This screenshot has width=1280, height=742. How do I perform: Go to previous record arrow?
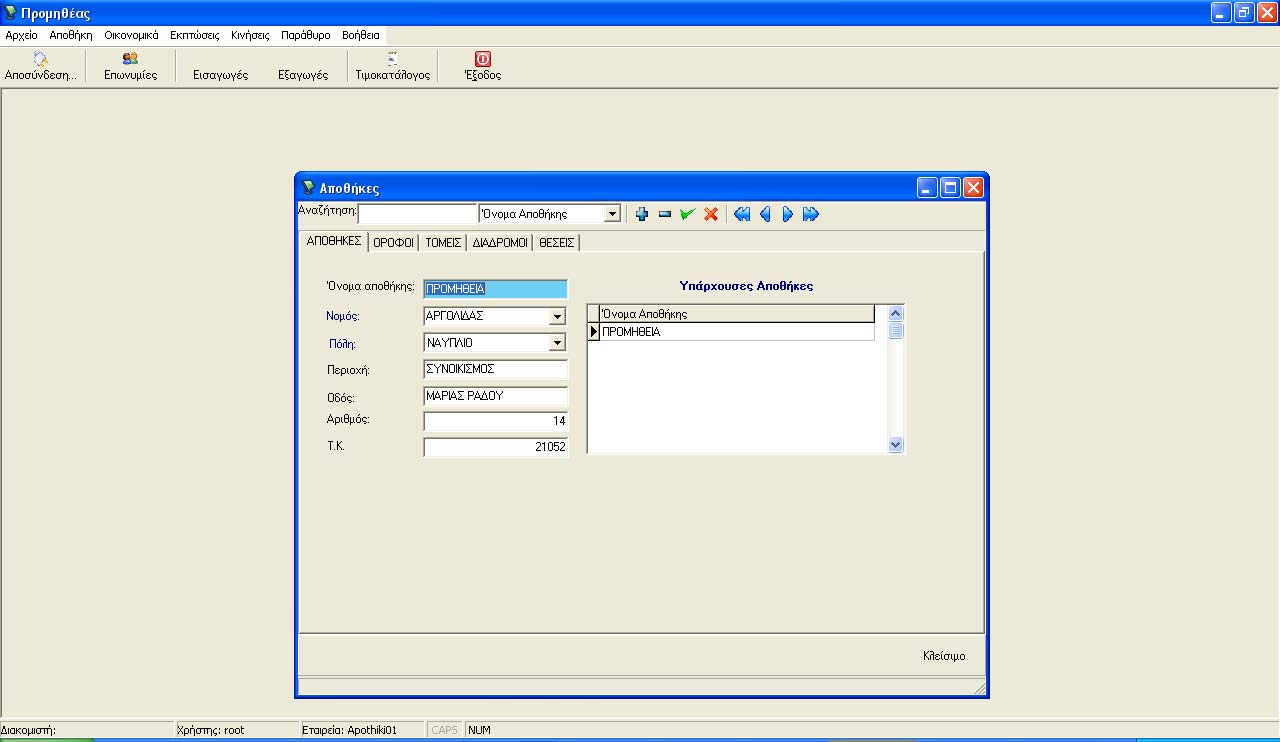765,214
